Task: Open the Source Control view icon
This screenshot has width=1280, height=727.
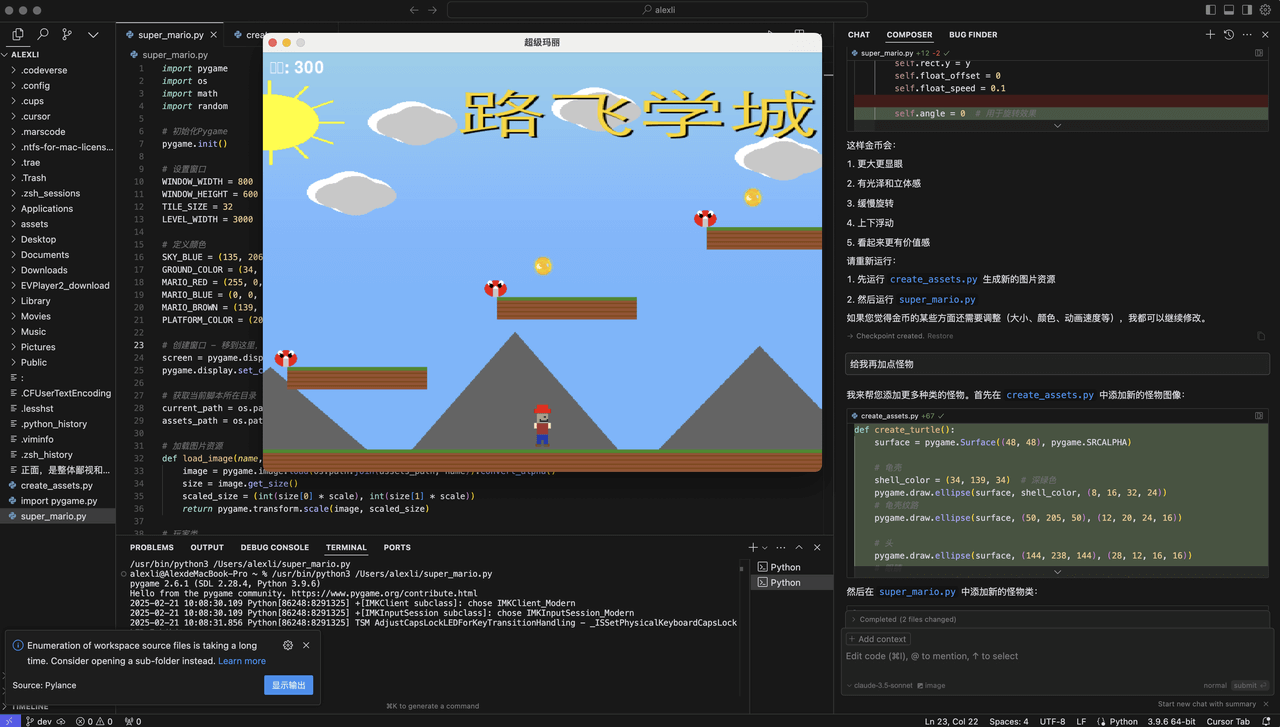Action: [67, 34]
